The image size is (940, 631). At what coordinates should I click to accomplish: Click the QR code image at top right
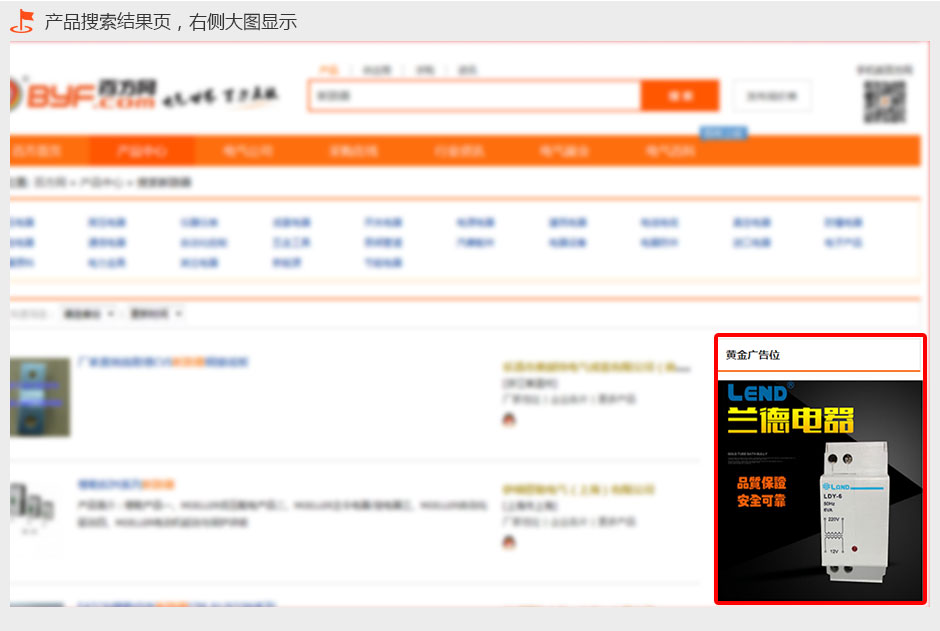[x=884, y=101]
